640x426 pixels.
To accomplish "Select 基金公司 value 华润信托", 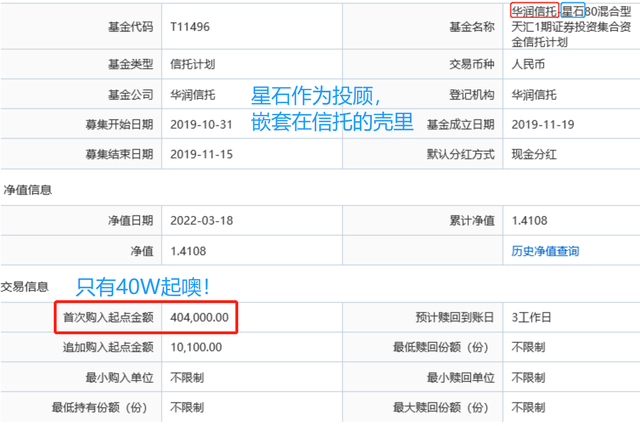I will click(193, 95).
